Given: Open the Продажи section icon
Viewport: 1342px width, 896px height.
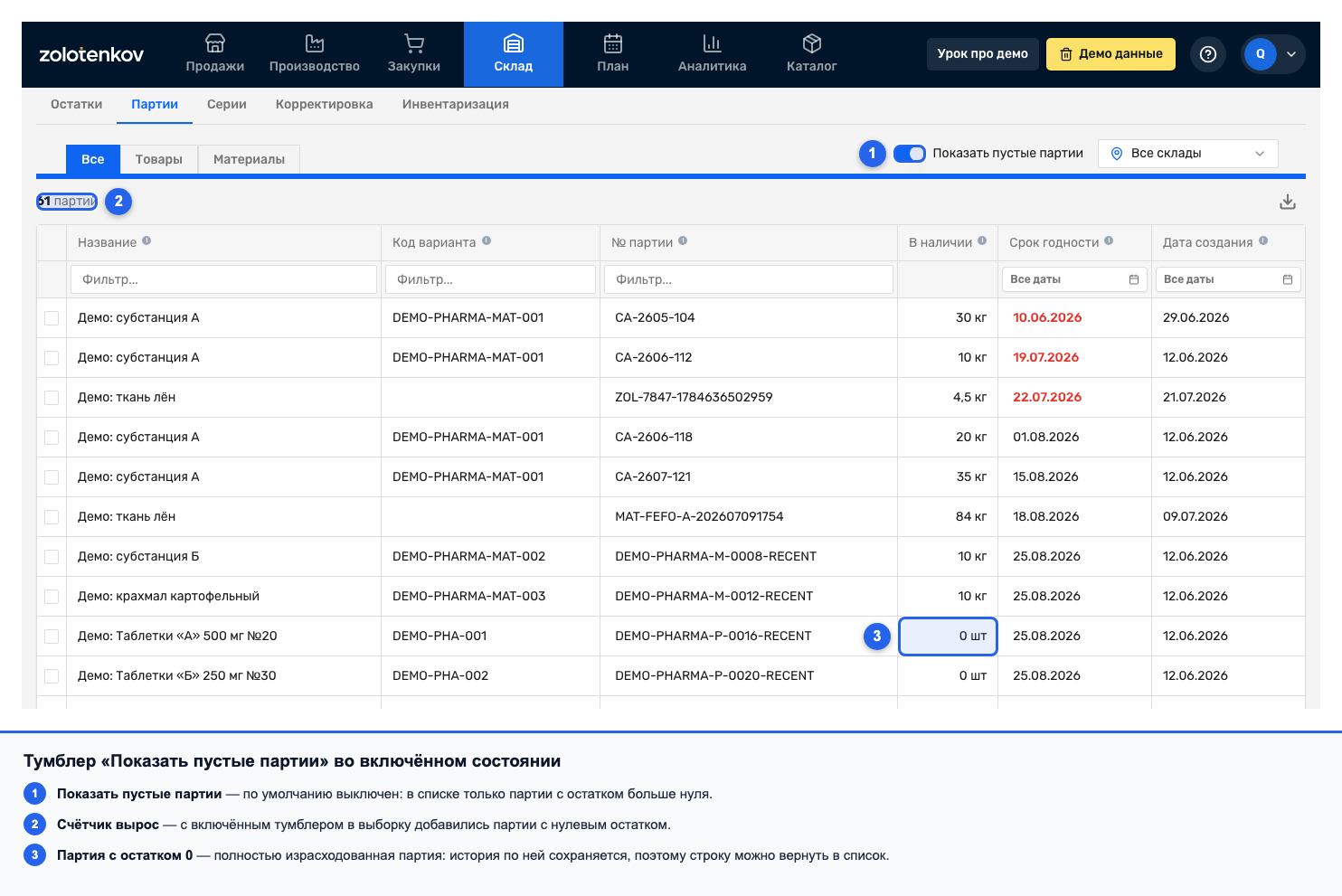Looking at the screenshot, I should coord(215,43).
